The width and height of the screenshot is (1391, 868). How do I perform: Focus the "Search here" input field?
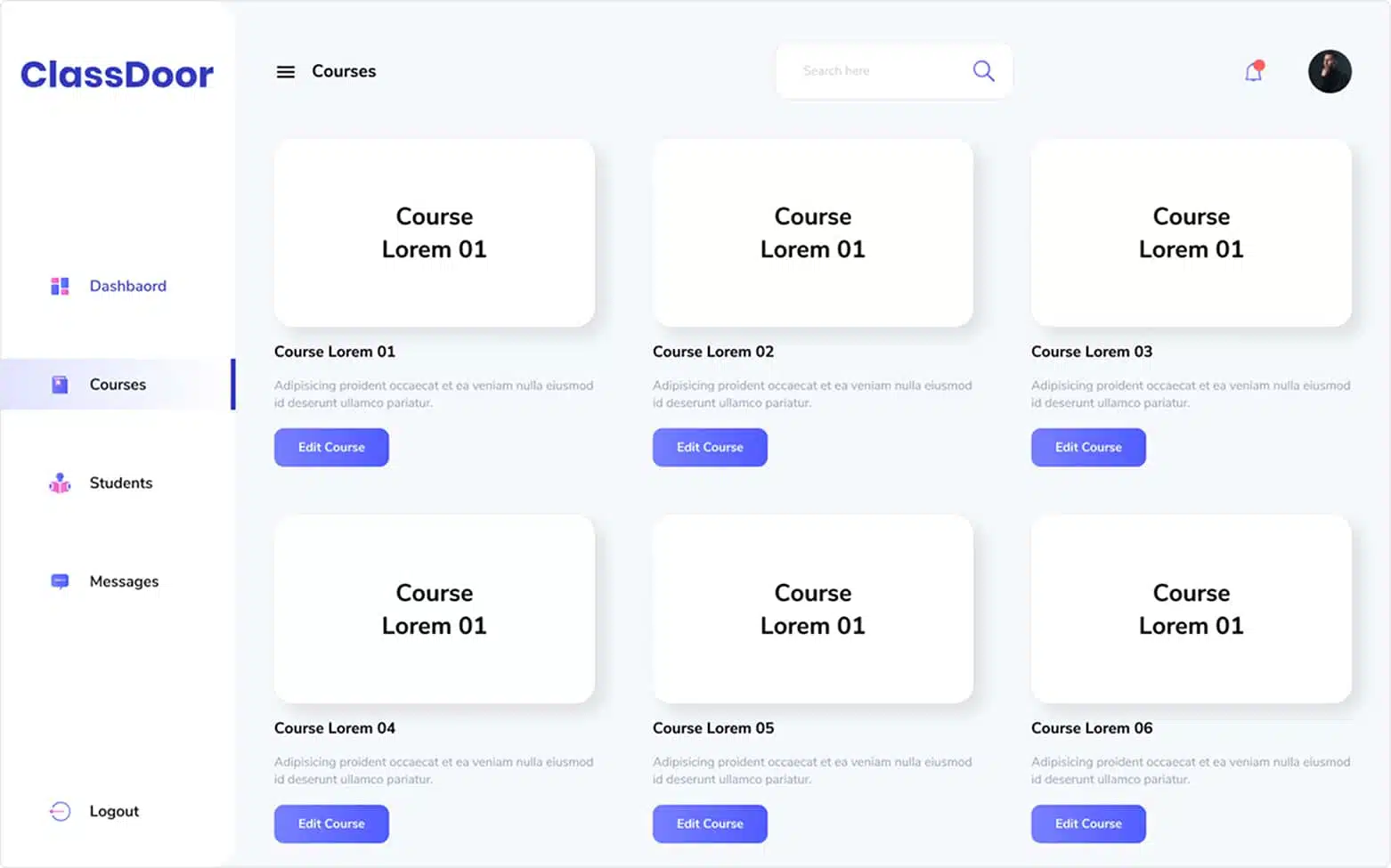[894, 71]
